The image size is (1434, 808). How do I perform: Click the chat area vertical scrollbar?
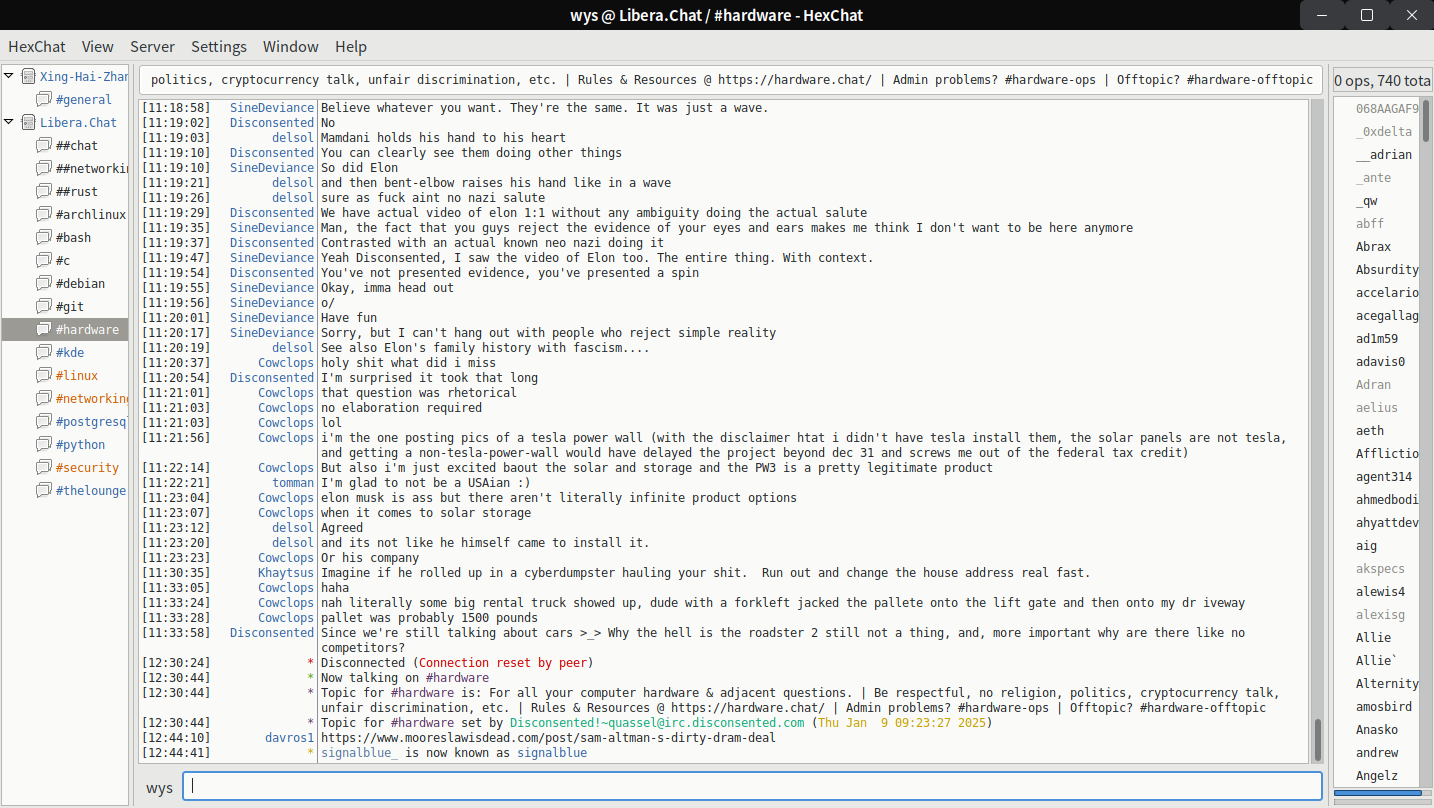[x=1317, y=740]
